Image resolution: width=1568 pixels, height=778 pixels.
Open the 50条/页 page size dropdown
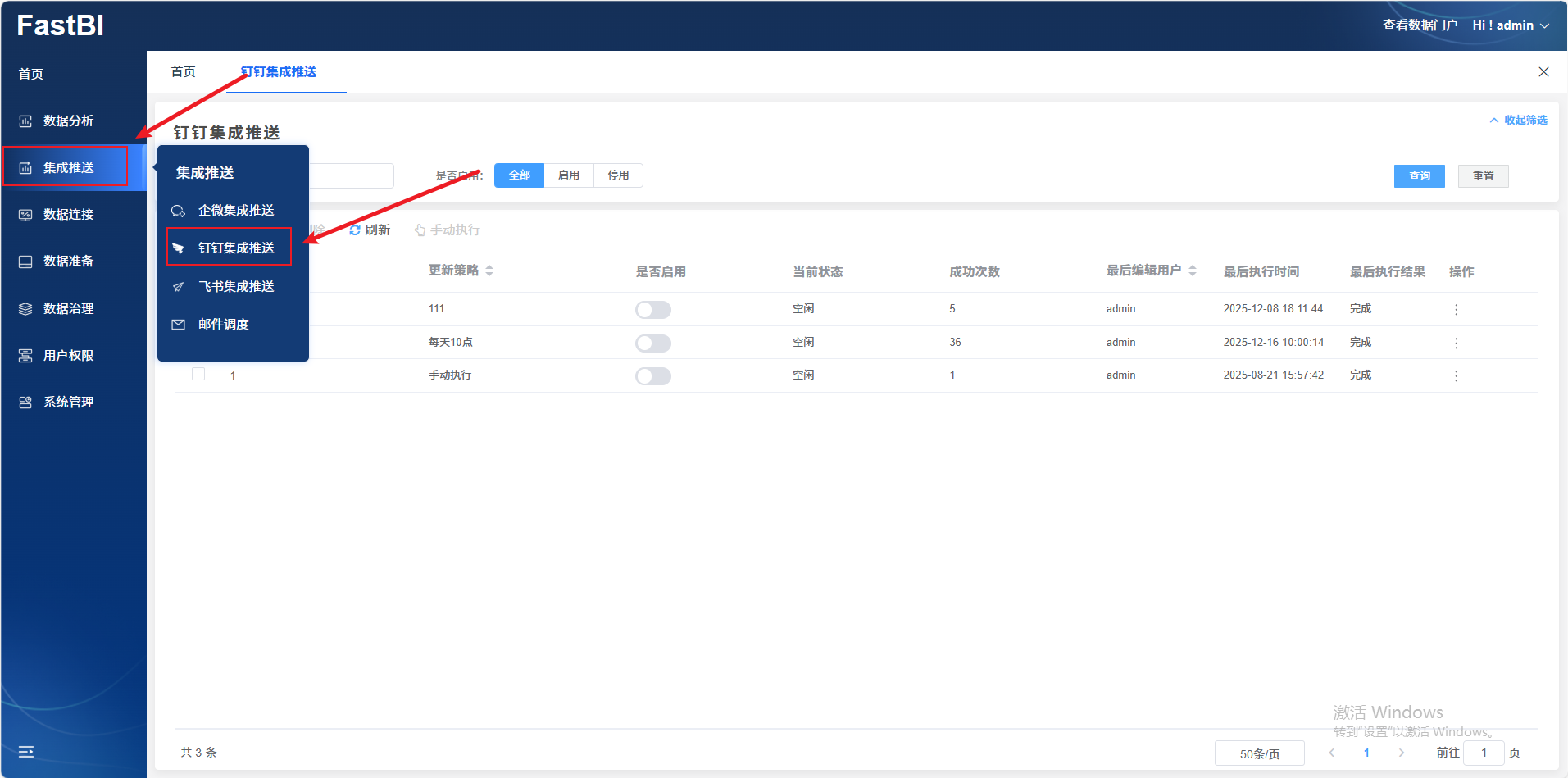point(1259,753)
